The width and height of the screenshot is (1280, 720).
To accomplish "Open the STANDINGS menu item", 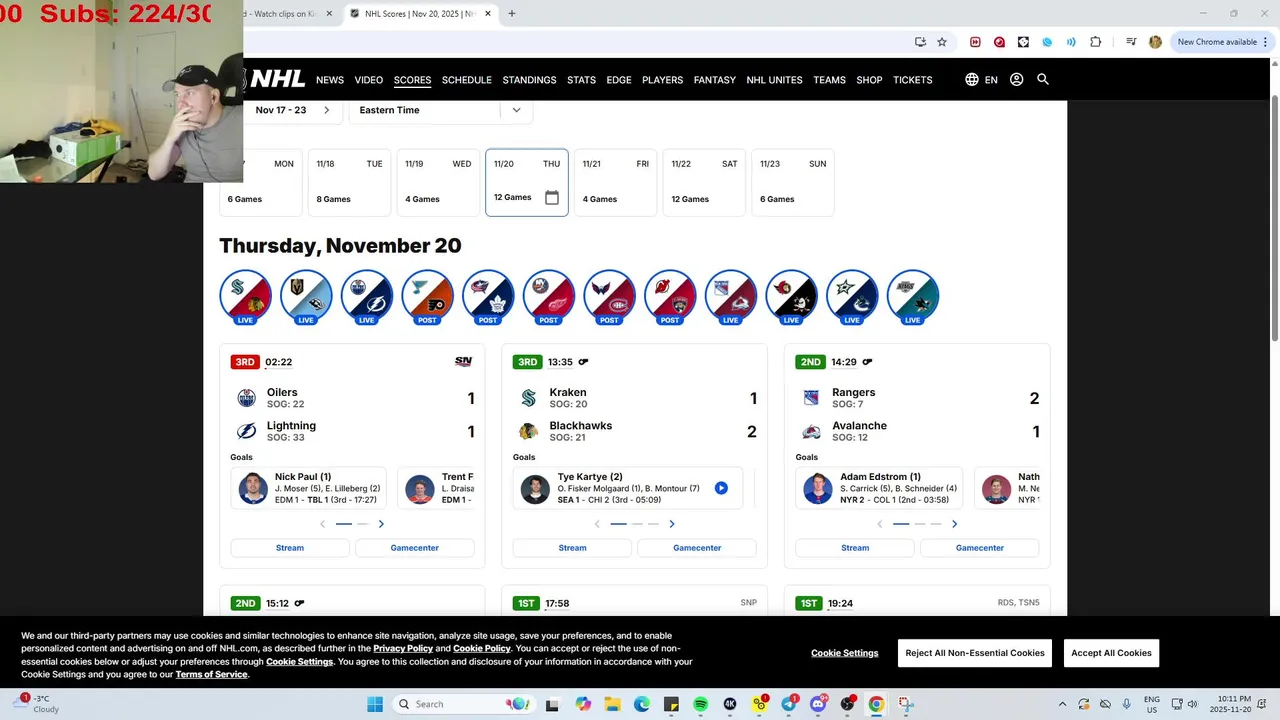I will pyautogui.click(x=529, y=80).
